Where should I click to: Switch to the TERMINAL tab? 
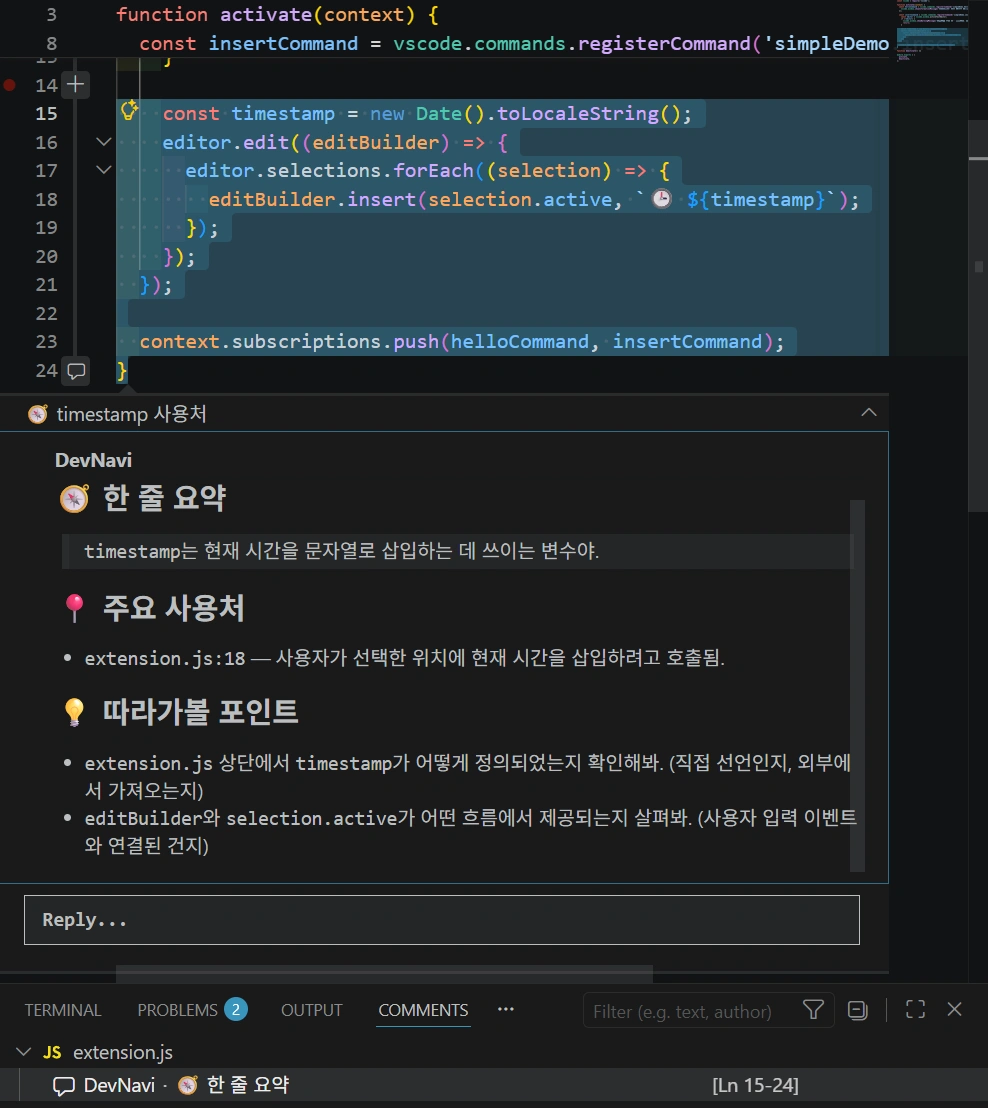[x=63, y=1010]
